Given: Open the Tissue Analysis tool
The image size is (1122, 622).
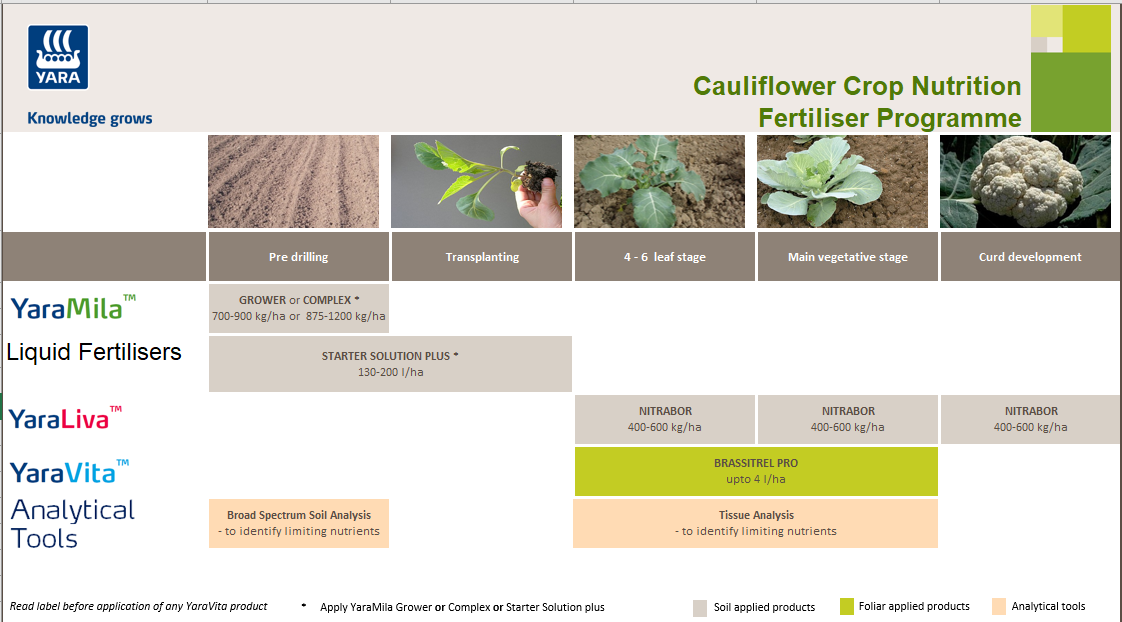Looking at the screenshot, I should [755, 523].
